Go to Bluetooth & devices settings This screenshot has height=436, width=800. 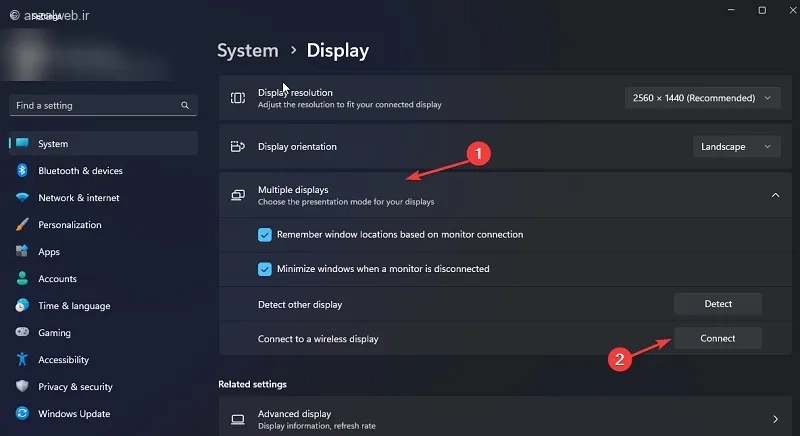click(104, 170)
